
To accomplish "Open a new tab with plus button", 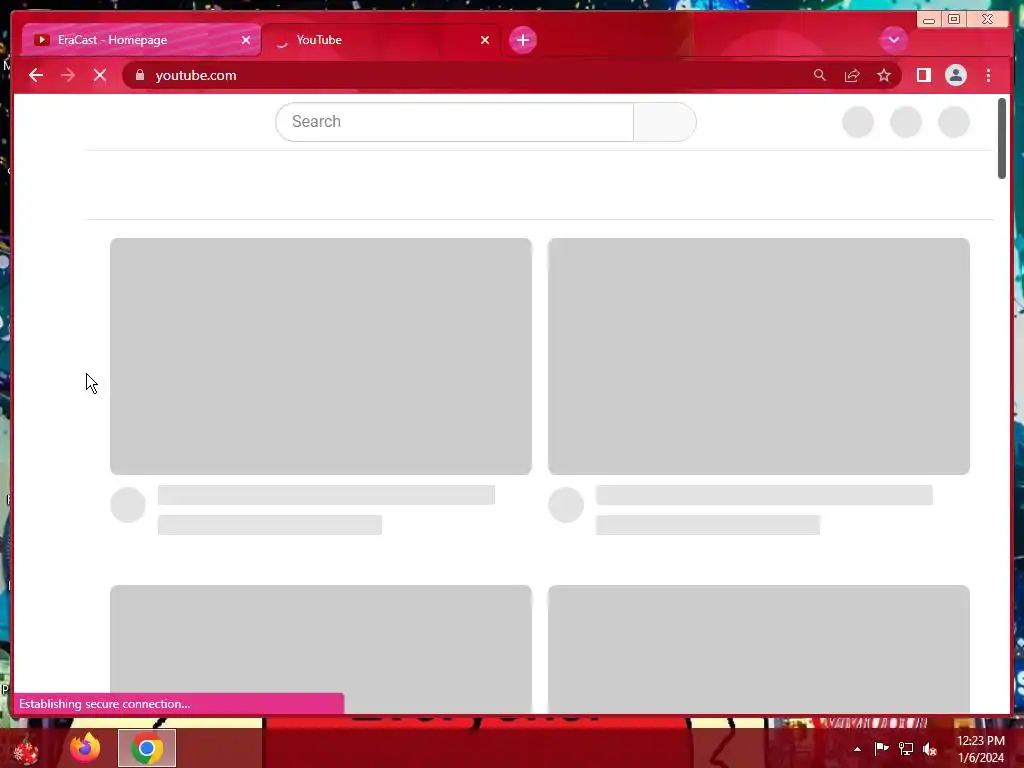I will pos(522,40).
